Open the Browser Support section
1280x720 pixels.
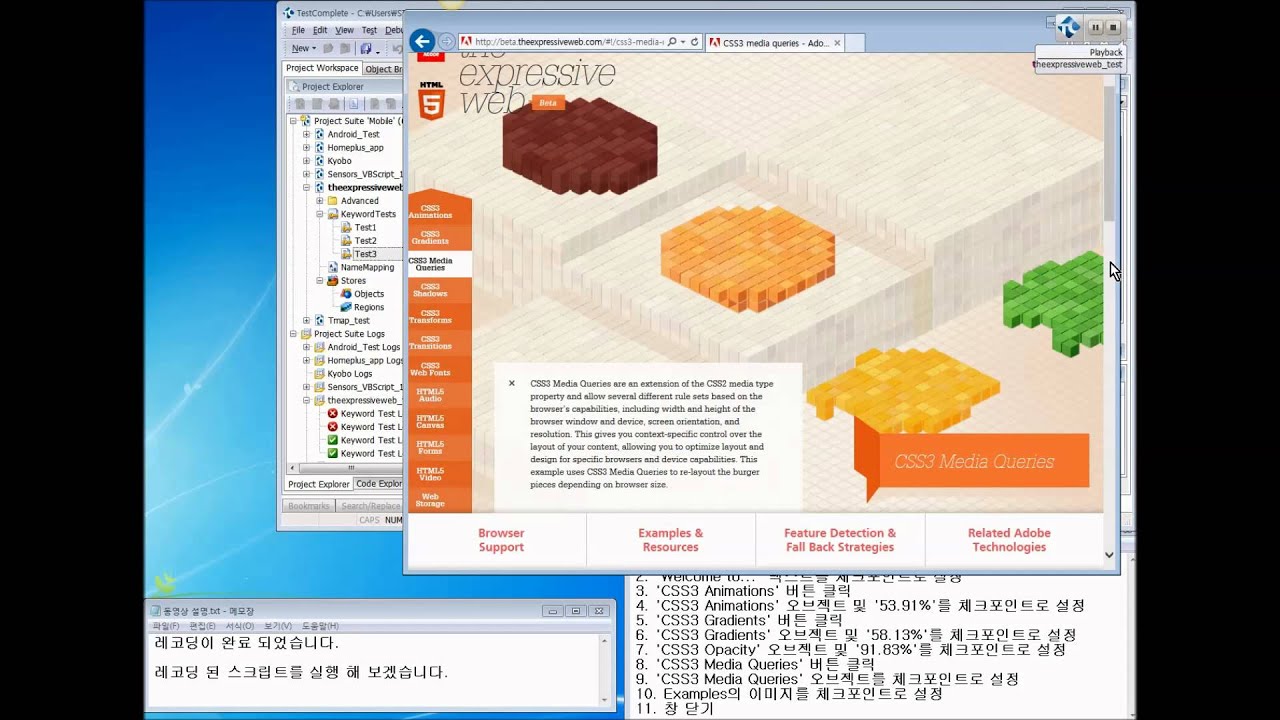tap(501, 540)
